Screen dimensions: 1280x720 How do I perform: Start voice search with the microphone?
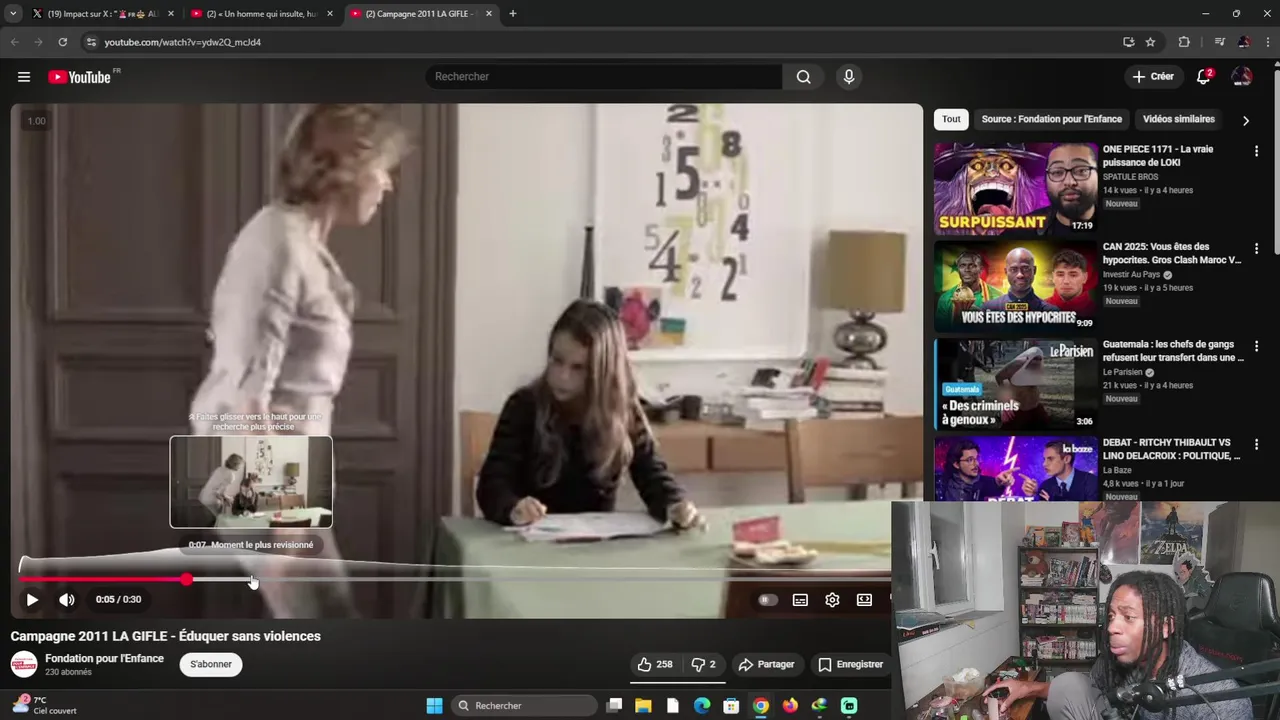(849, 77)
